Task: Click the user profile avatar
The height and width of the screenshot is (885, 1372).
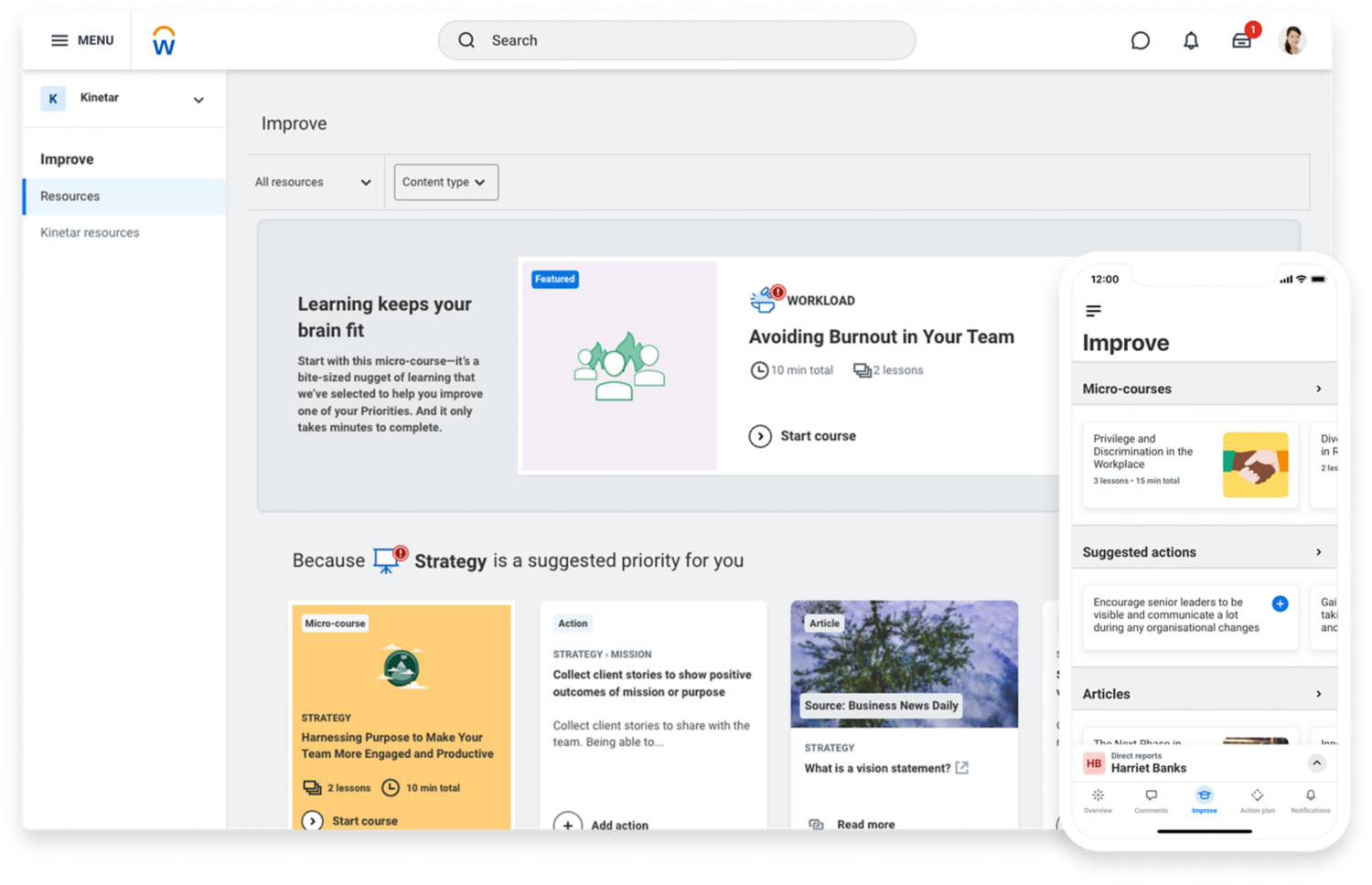Action: 1292,40
